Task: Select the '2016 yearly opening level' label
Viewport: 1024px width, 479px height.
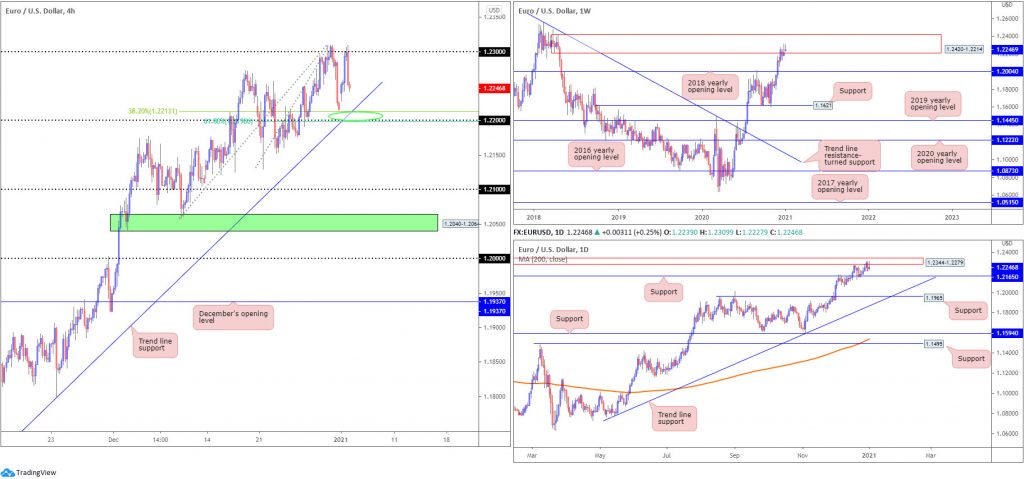Action: 594,155
